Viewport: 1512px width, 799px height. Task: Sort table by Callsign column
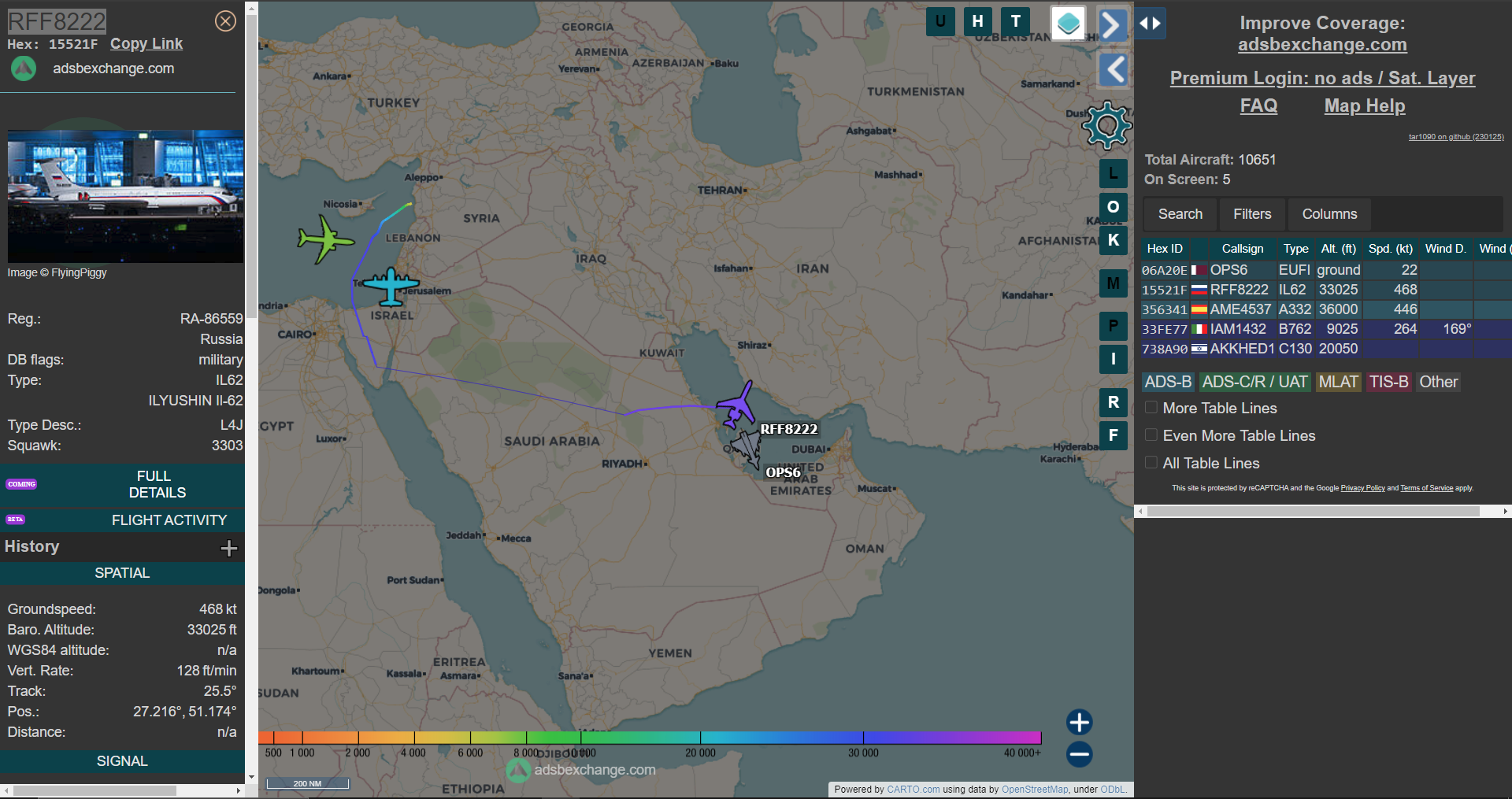click(x=1243, y=249)
